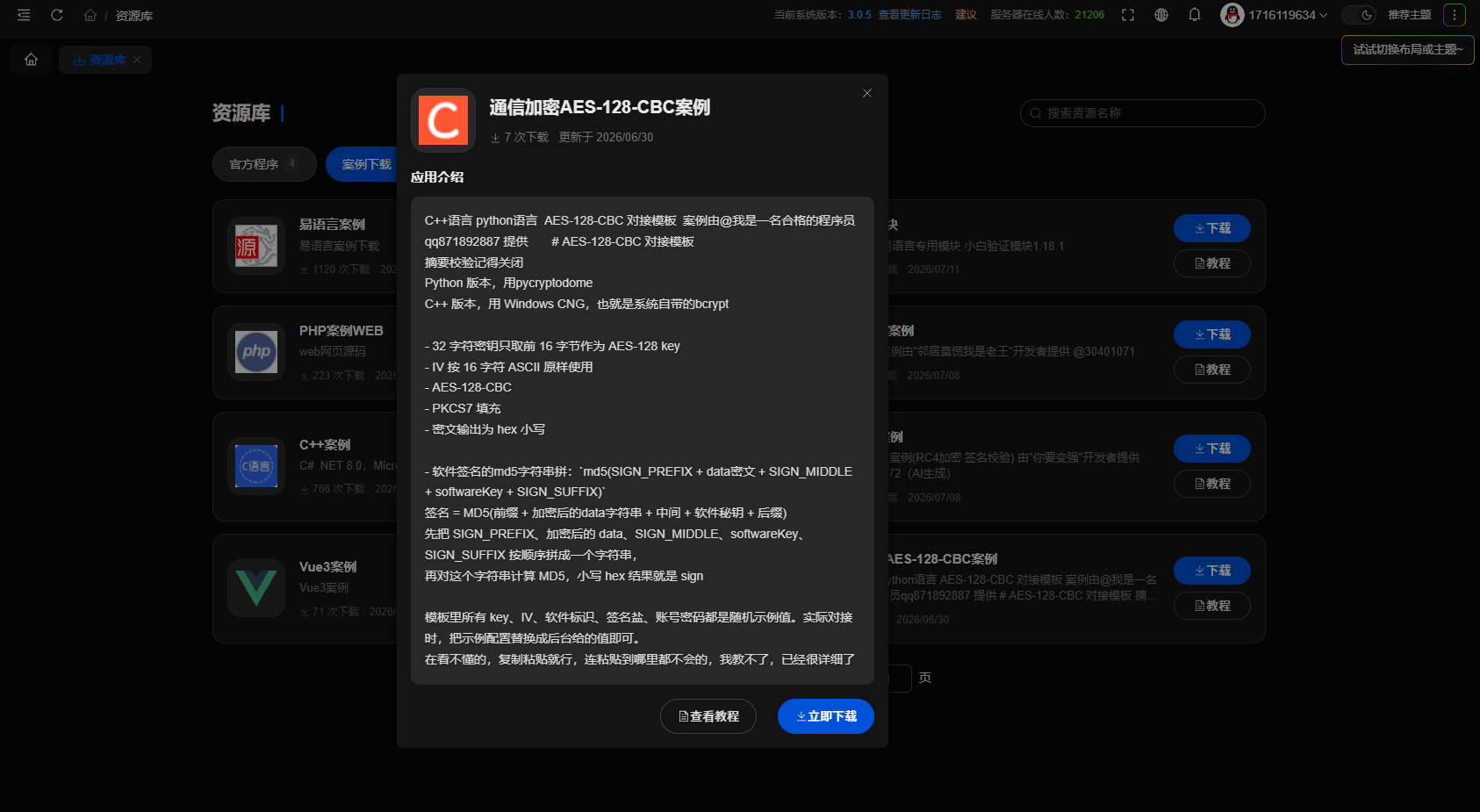
Task: Open 教程 for RC4加密 签名校验 case
Action: (1212, 484)
